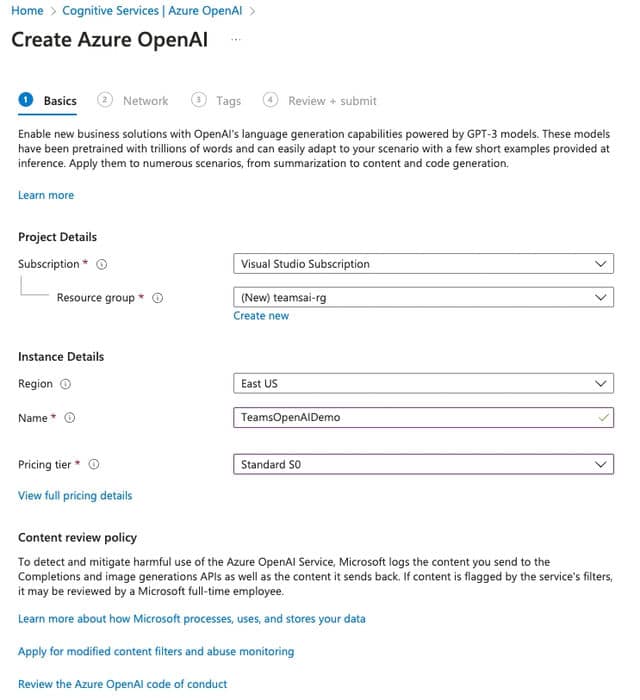Expand the Region dropdown showing East US
The height and width of the screenshot is (700, 640).
422,383
